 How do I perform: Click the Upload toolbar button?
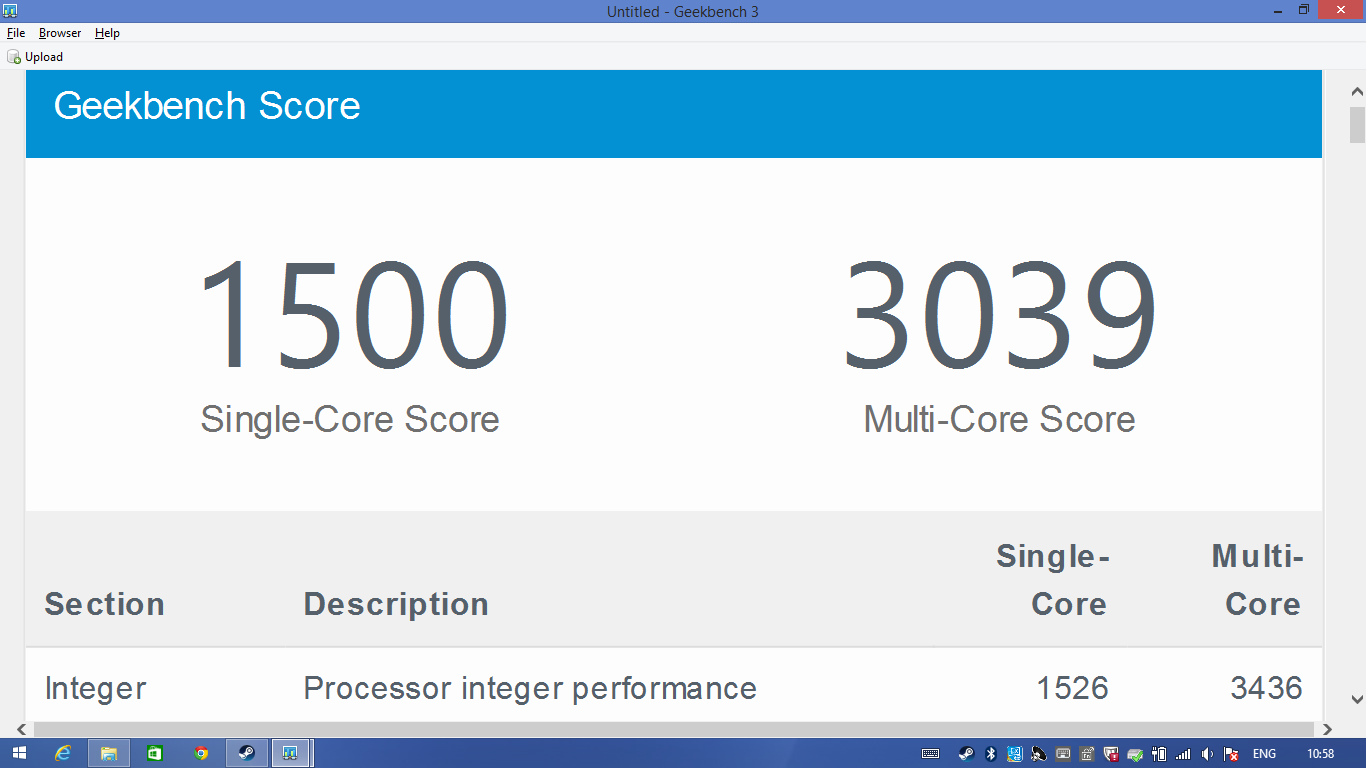click(x=35, y=57)
